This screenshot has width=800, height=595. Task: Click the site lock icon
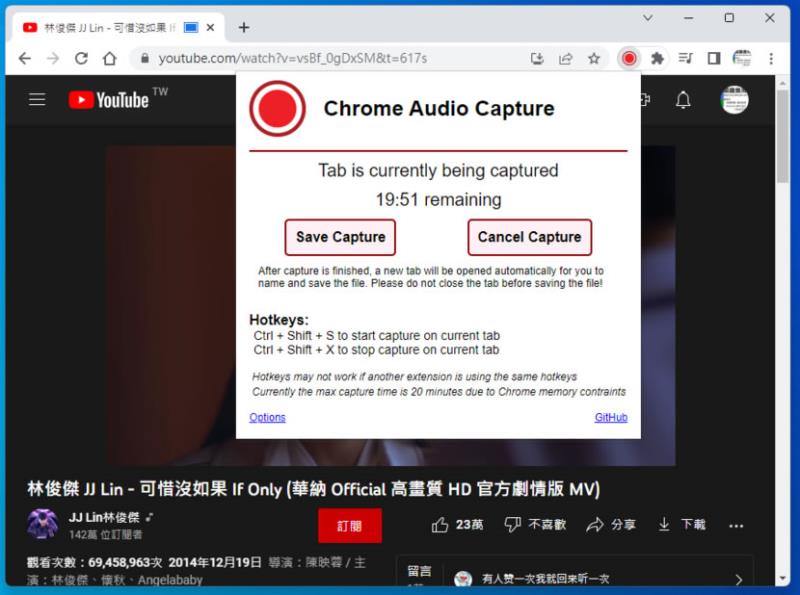click(x=145, y=58)
